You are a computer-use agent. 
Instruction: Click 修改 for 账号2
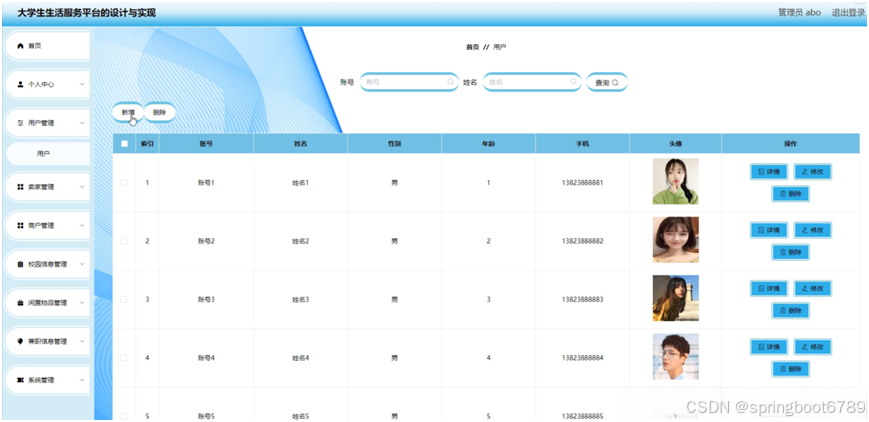pos(812,230)
